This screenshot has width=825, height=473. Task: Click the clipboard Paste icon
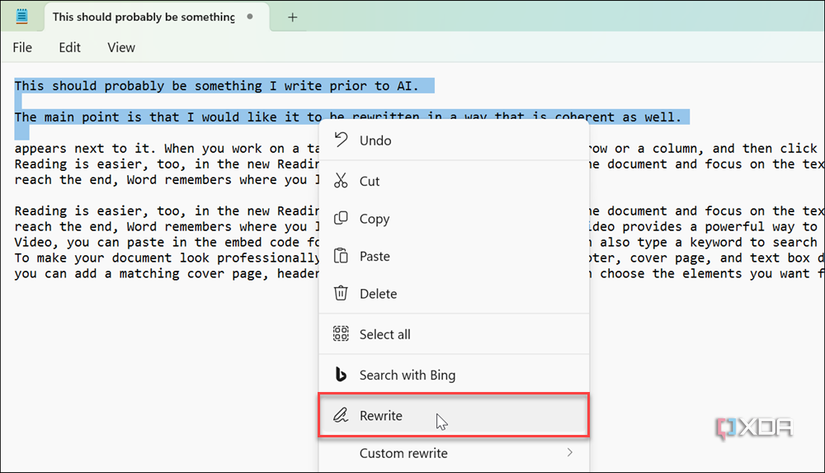(x=341, y=256)
